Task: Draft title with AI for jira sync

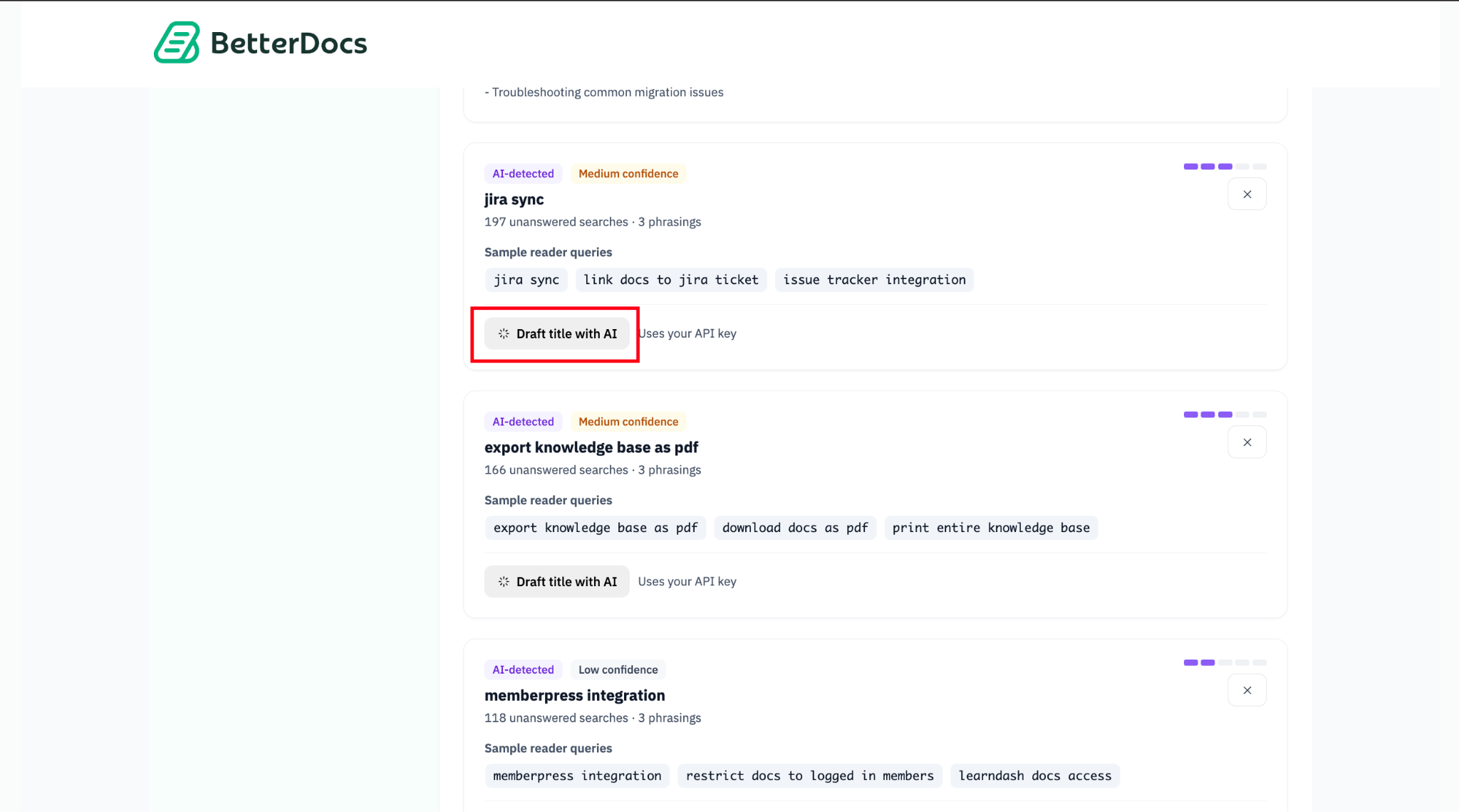Action: [557, 333]
